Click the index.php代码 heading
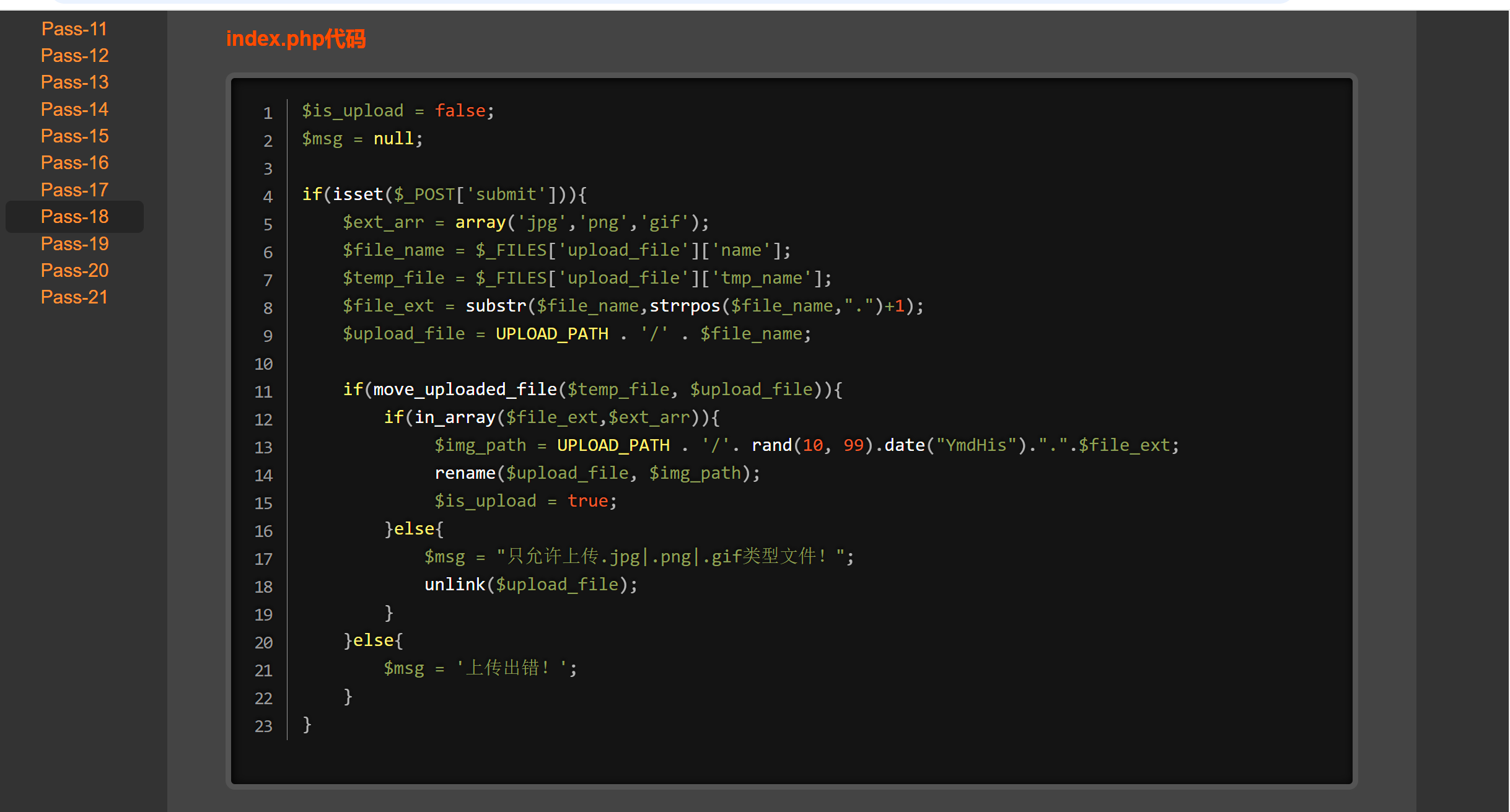1510x812 pixels. click(x=296, y=39)
